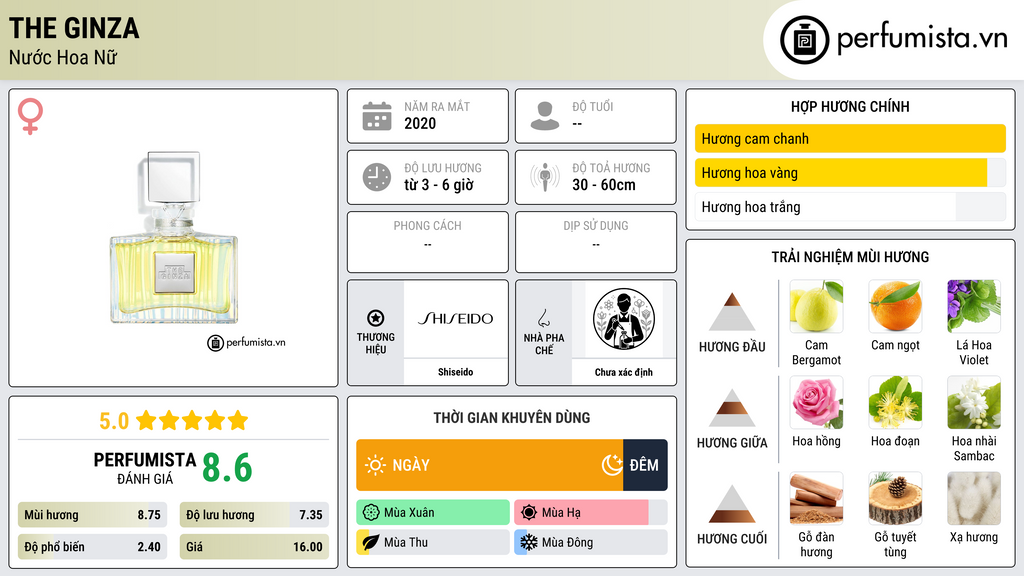Click the clock icon for Độ lưu hương
This screenshot has height=576, width=1024.
coord(377,177)
